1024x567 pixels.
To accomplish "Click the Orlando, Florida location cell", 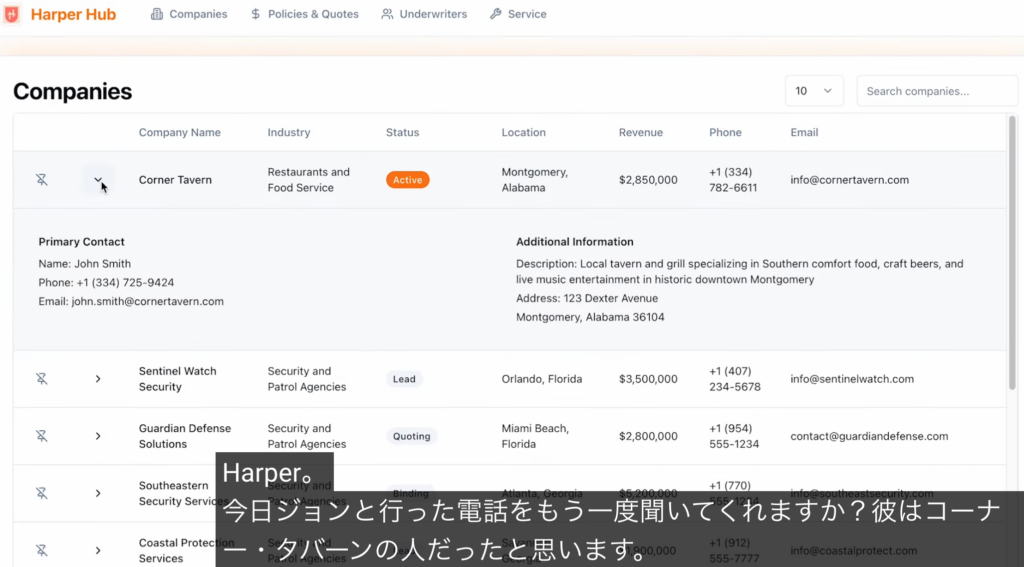I will coord(541,379).
